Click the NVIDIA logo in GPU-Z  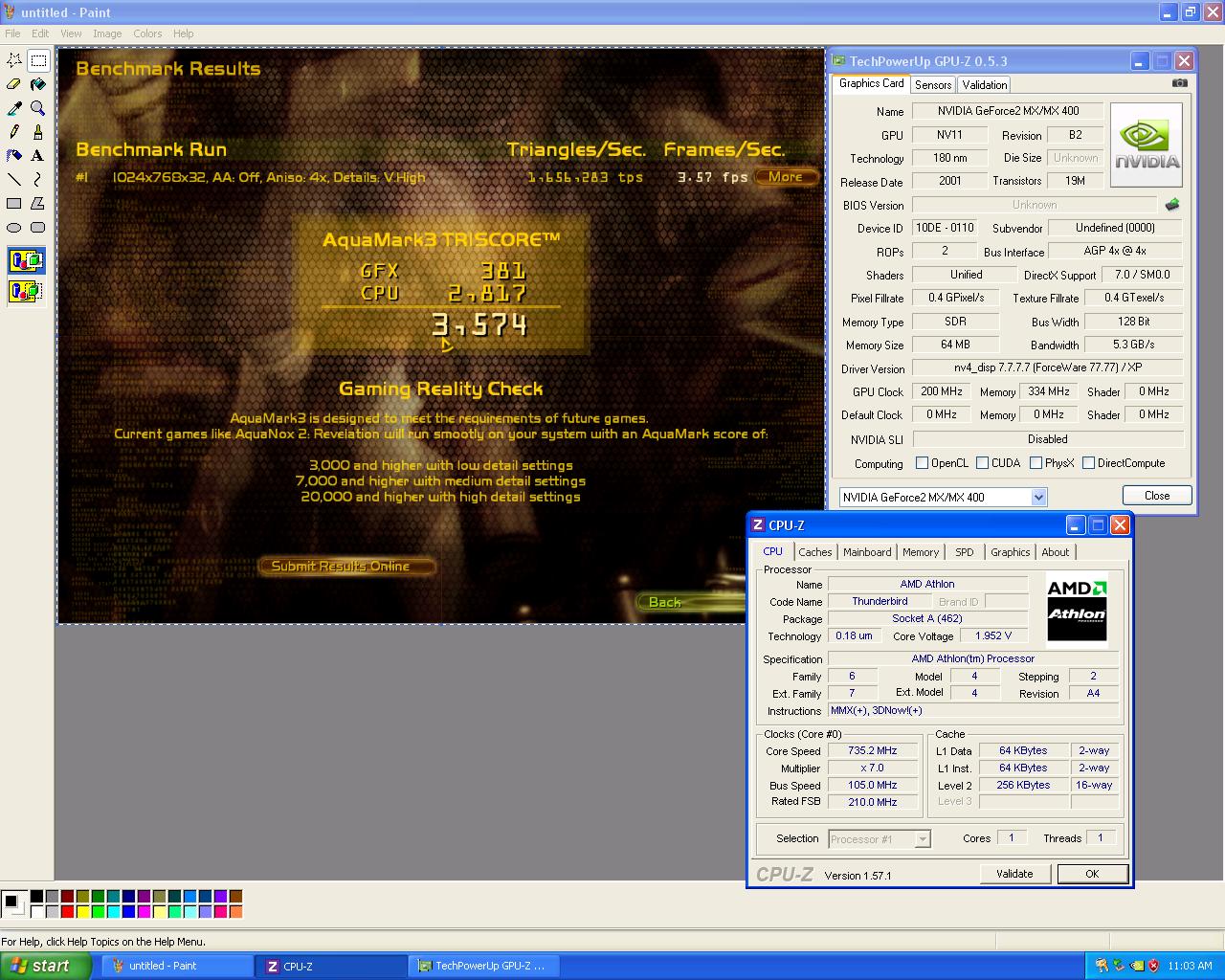click(1147, 145)
